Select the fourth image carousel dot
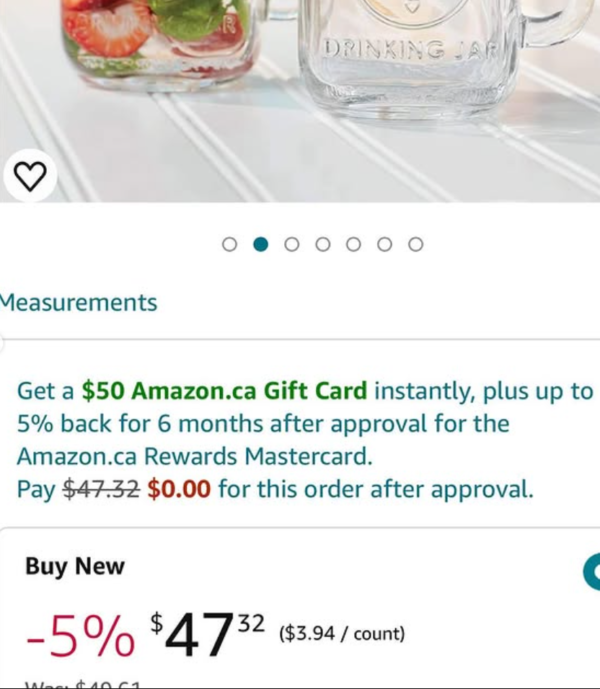 (x=323, y=244)
